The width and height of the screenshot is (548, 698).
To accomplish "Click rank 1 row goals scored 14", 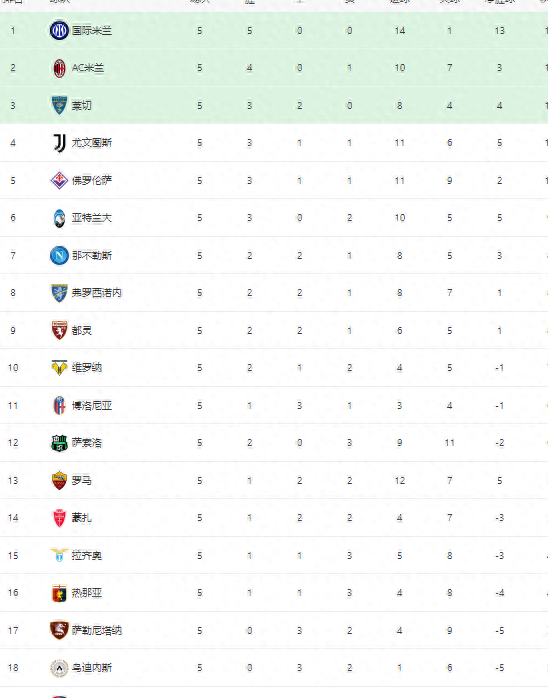I will pos(400,31).
